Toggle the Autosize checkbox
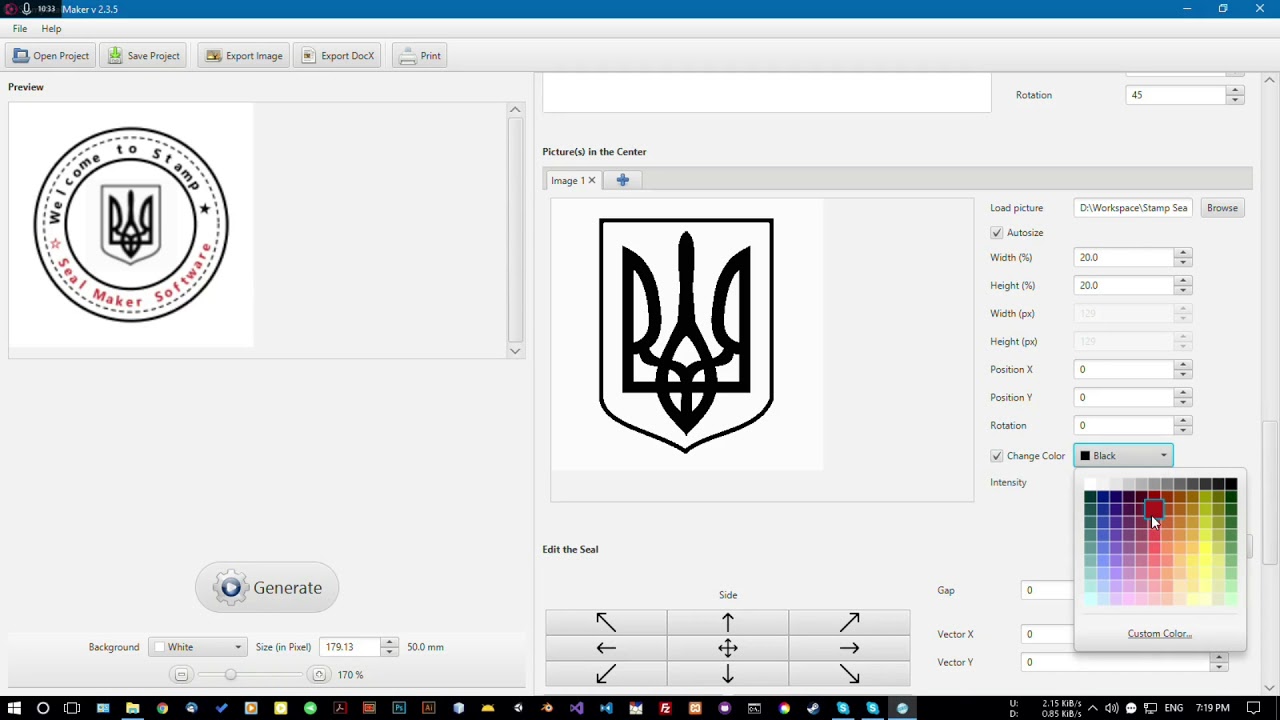Viewport: 1280px width, 720px height. 997,233
